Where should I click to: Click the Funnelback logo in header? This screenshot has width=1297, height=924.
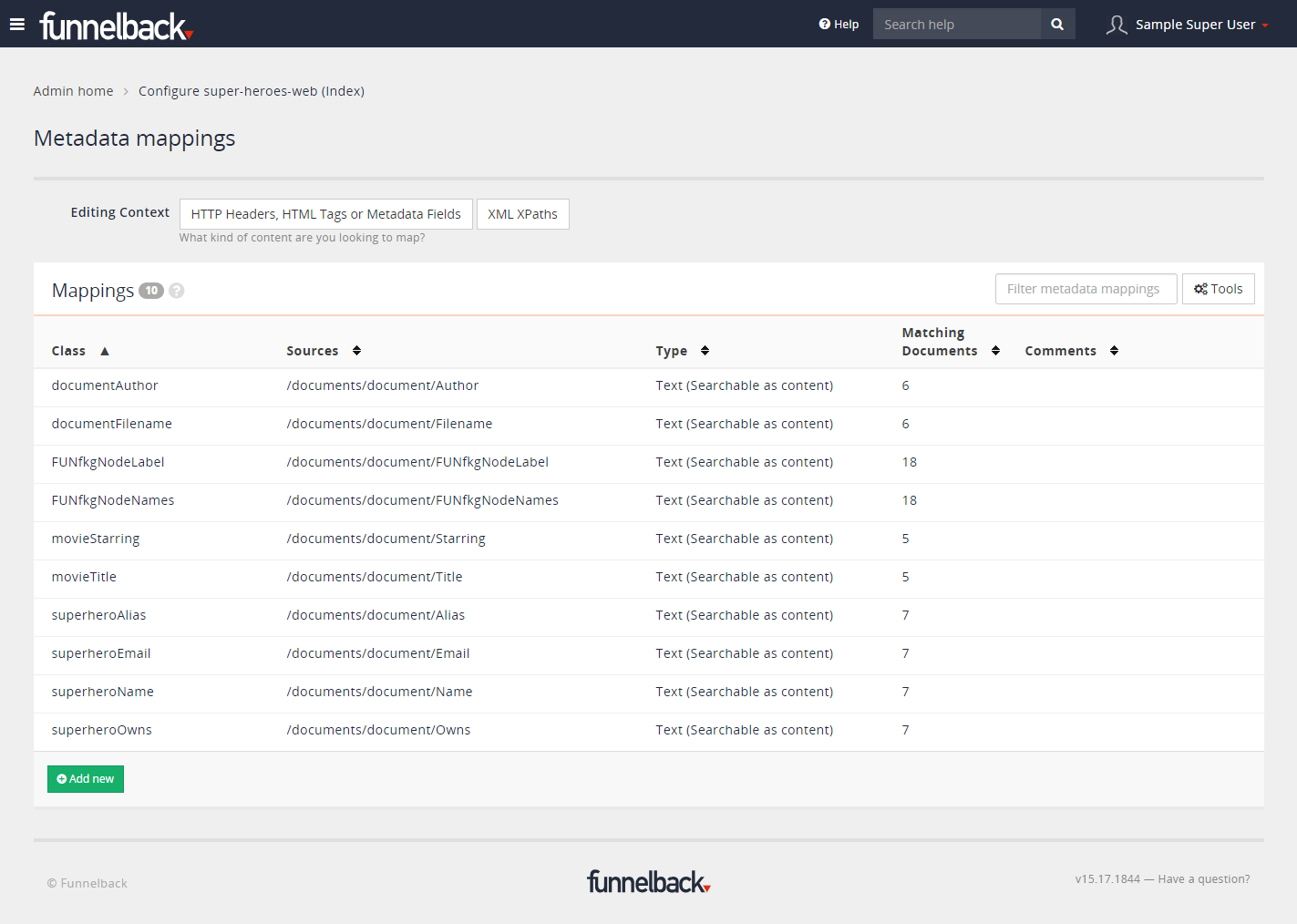[116, 26]
